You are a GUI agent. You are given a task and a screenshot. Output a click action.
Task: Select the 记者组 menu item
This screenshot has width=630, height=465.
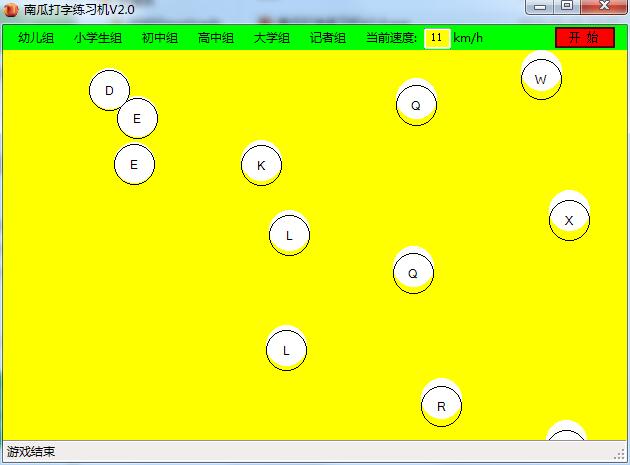tap(328, 38)
